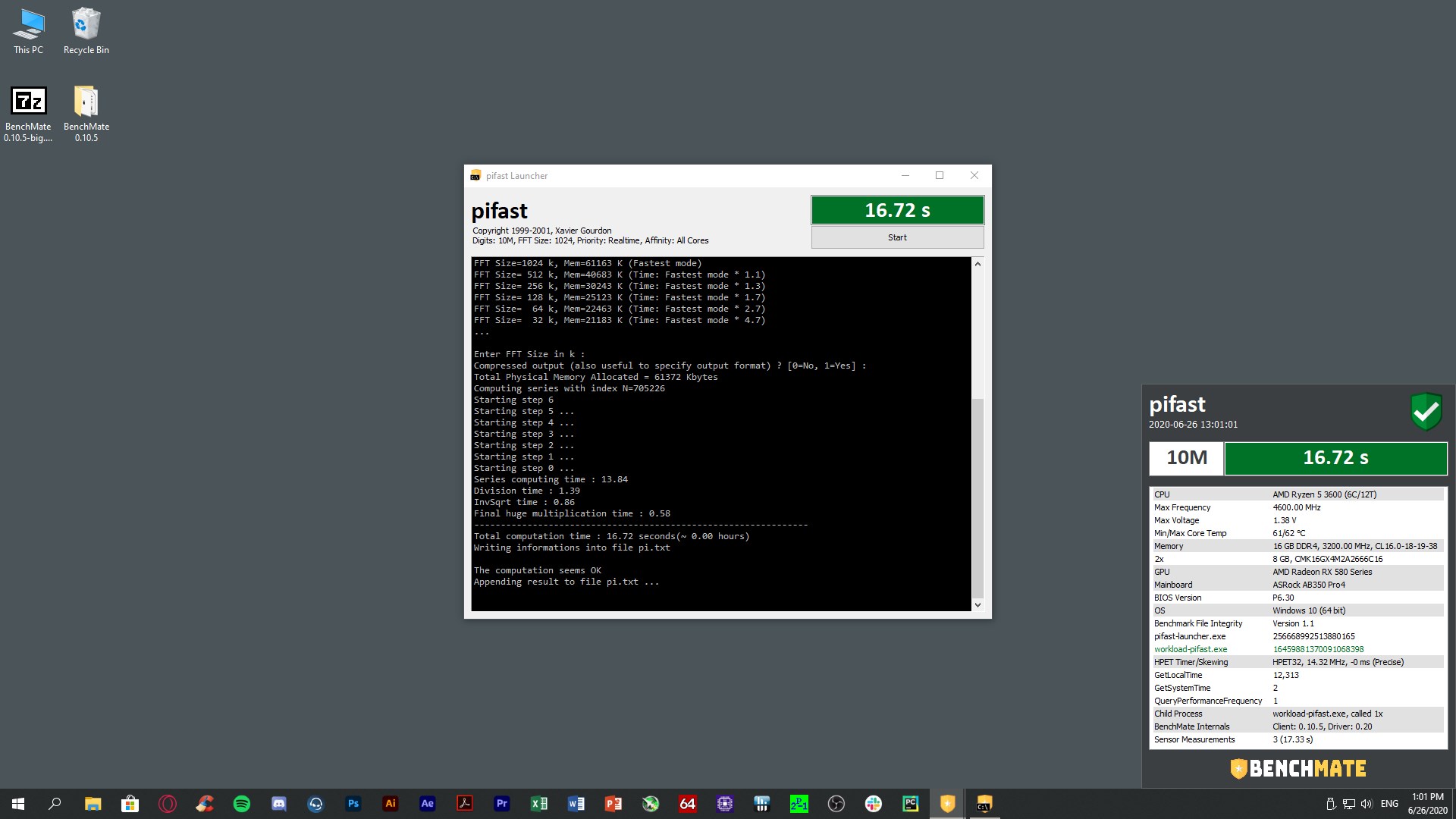This screenshot has height=819, width=1456.
Task: Click the green 16.72 s score in BenchMate panel
Action: pos(1335,458)
